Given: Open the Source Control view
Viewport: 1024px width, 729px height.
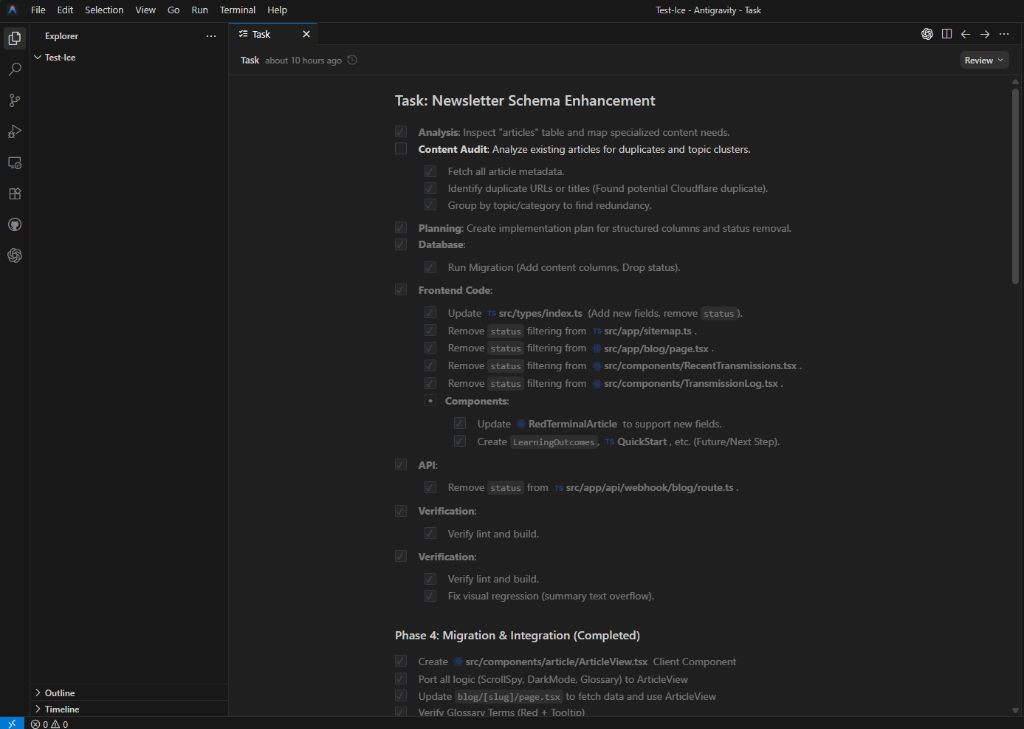Looking at the screenshot, I should point(15,100).
